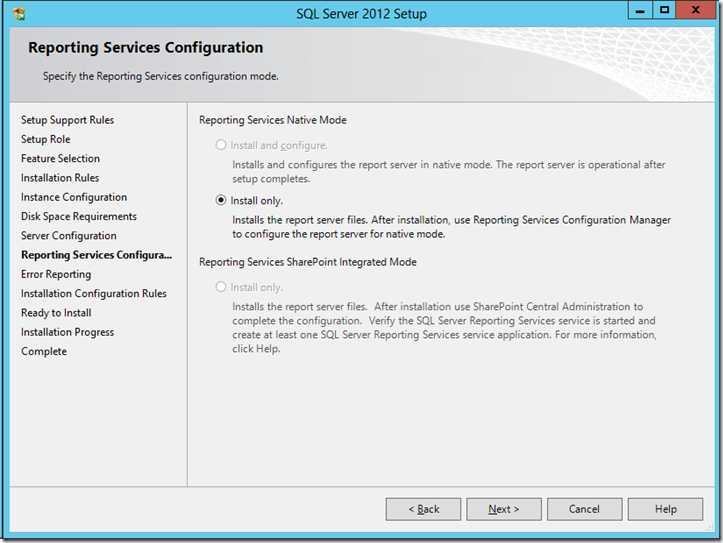The image size is (723, 543).
Task: Select Native Mode "Install only" radio button
Action: (221, 201)
